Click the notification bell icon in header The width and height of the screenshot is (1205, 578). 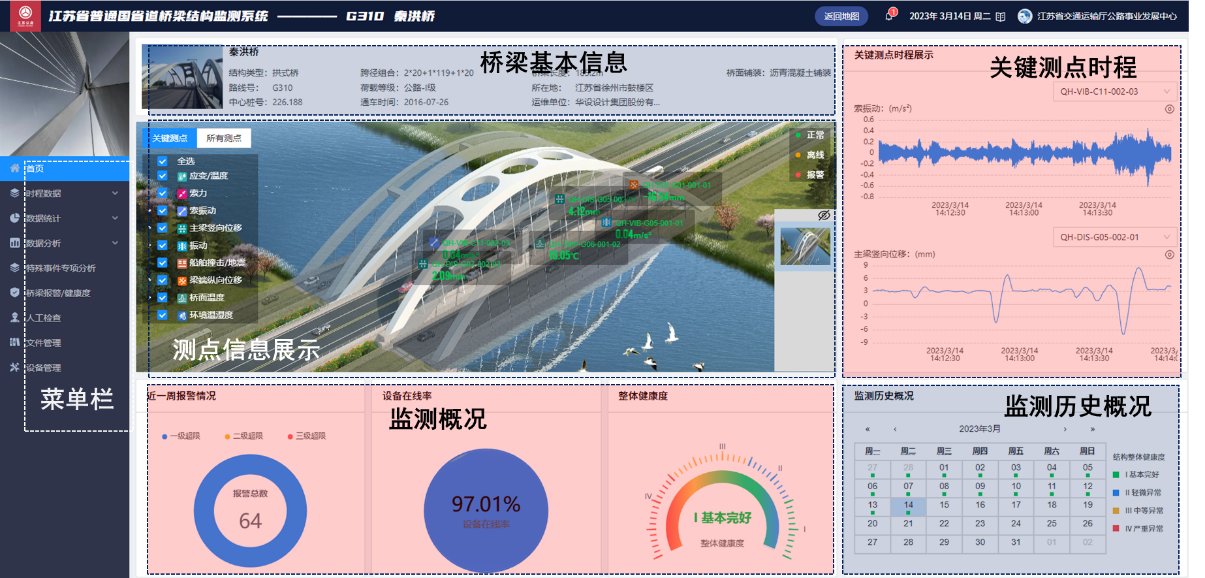(889, 16)
